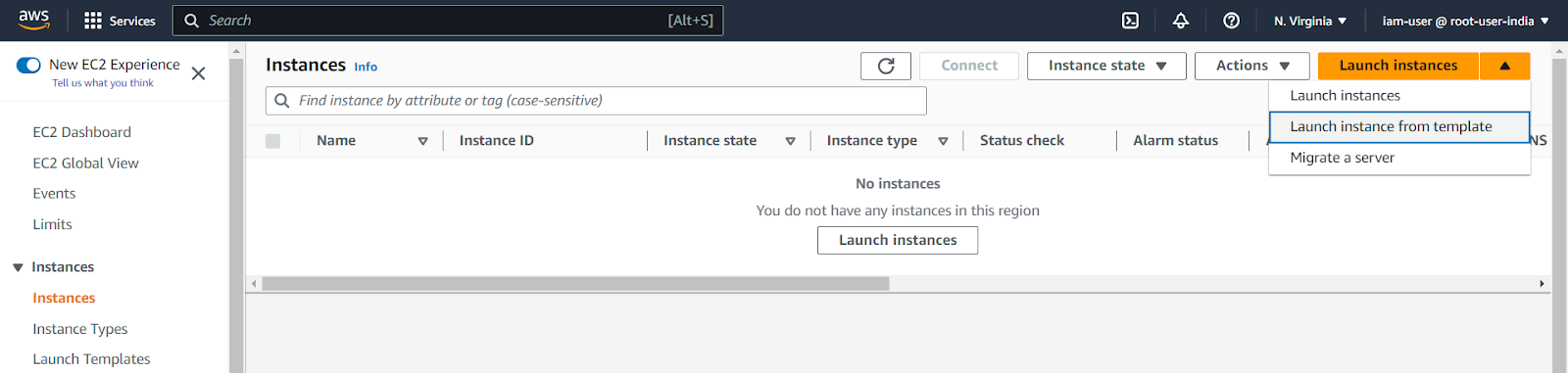
Task: Toggle the New EC2 Experience switch
Action: pos(28,66)
